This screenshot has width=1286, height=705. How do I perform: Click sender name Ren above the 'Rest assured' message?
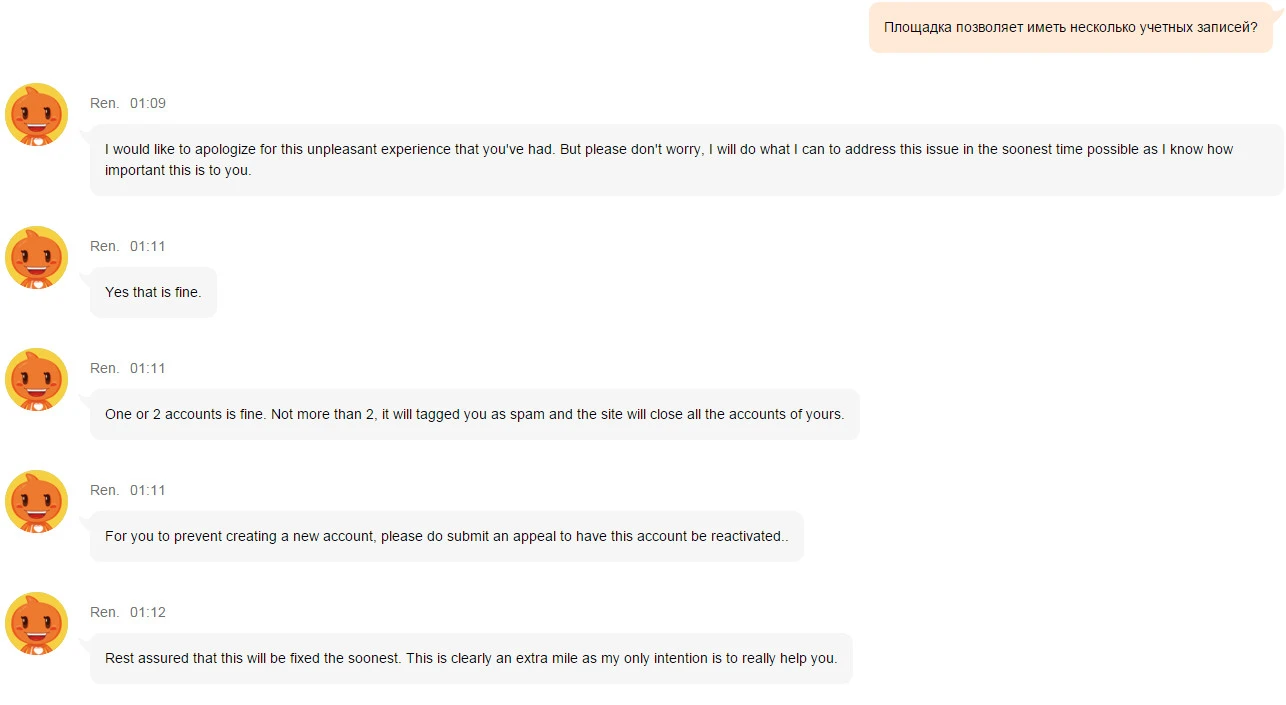point(104,612)
